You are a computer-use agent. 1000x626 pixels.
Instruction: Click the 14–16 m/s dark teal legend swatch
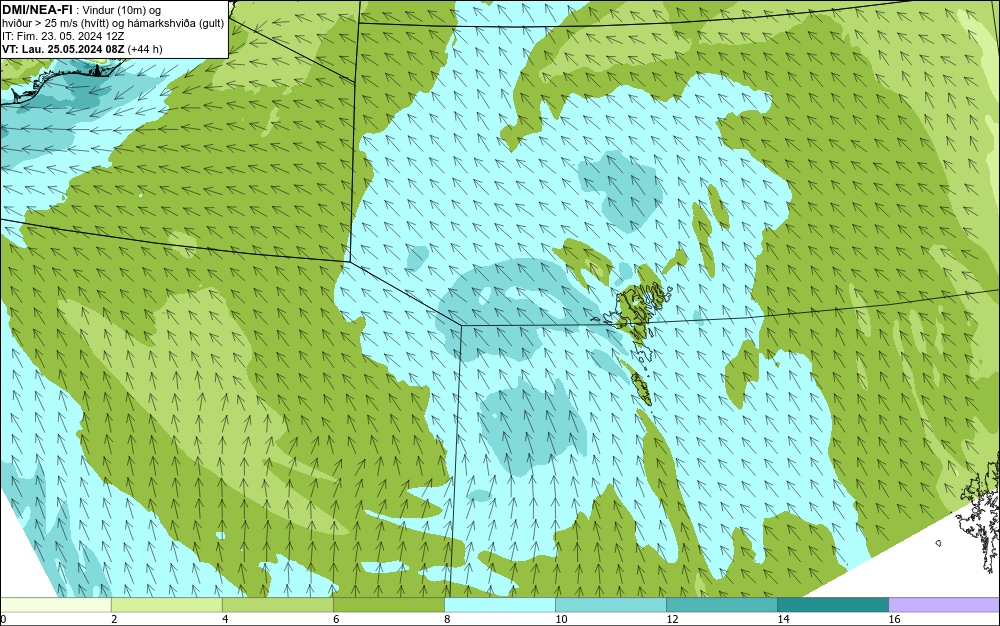pos(832,604)
